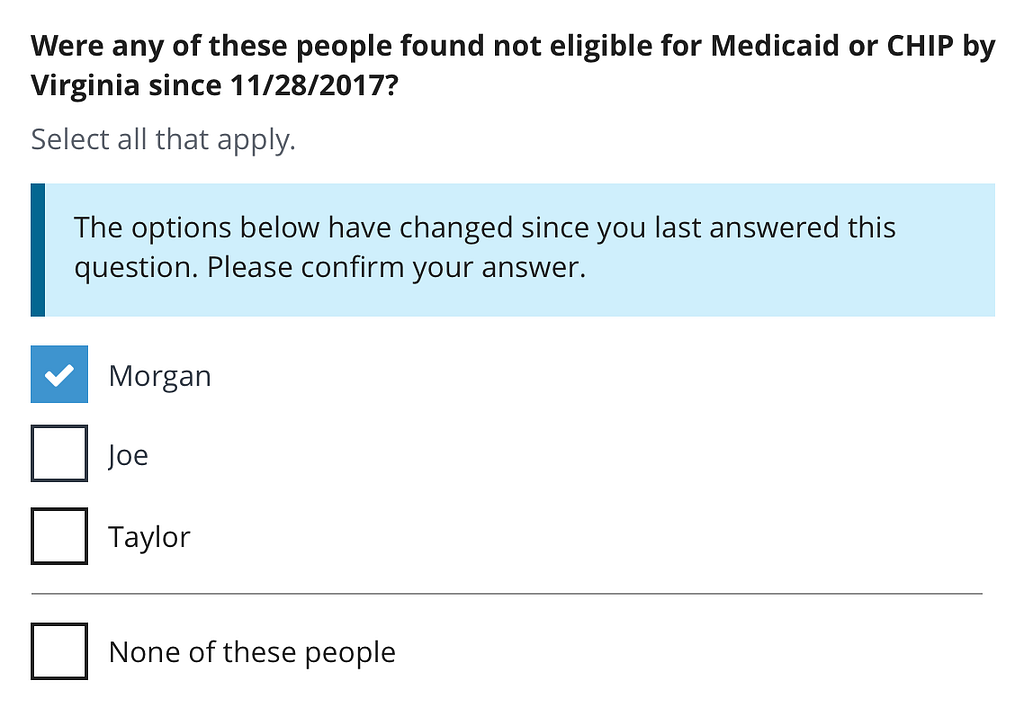This screenshot has width=1024, height=725.
Task: Check the Joe checkbox
Action: coord(59,453)
